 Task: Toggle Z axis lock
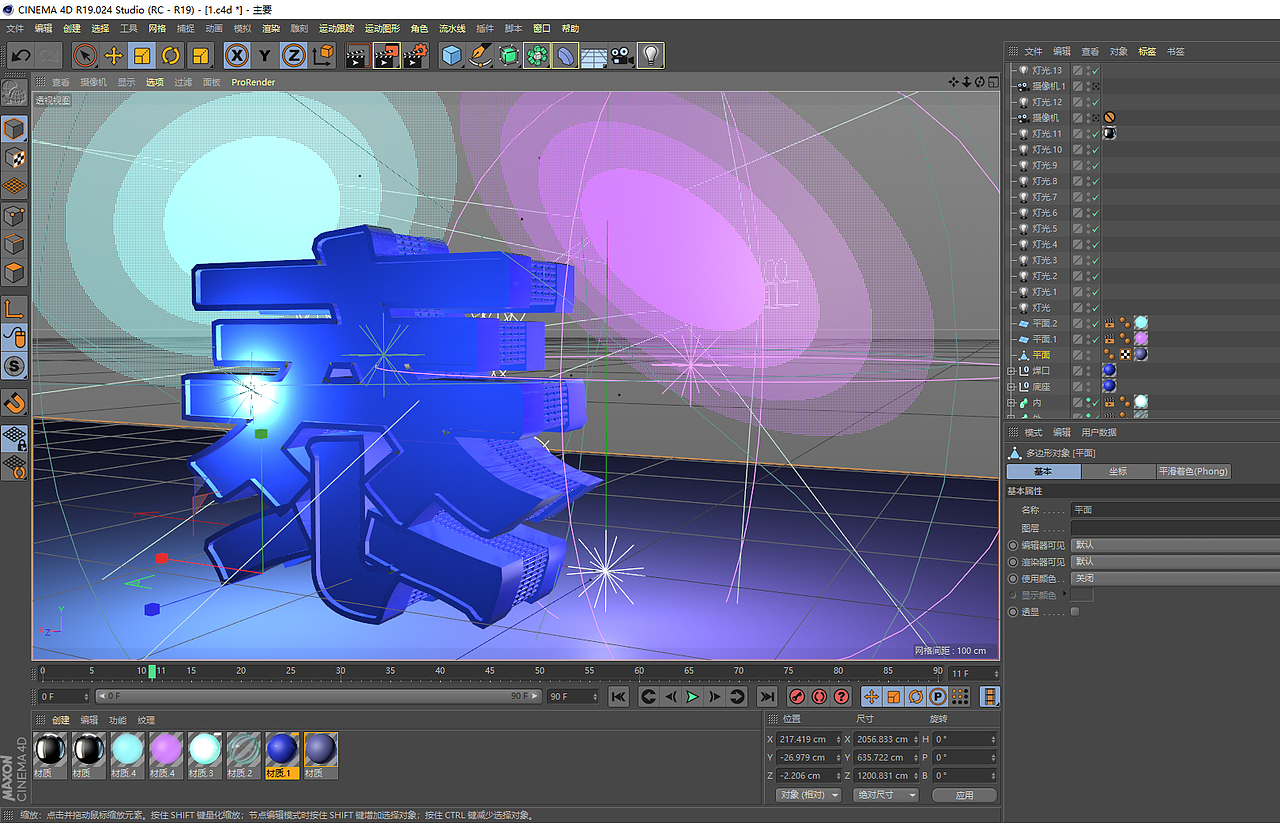294,56
